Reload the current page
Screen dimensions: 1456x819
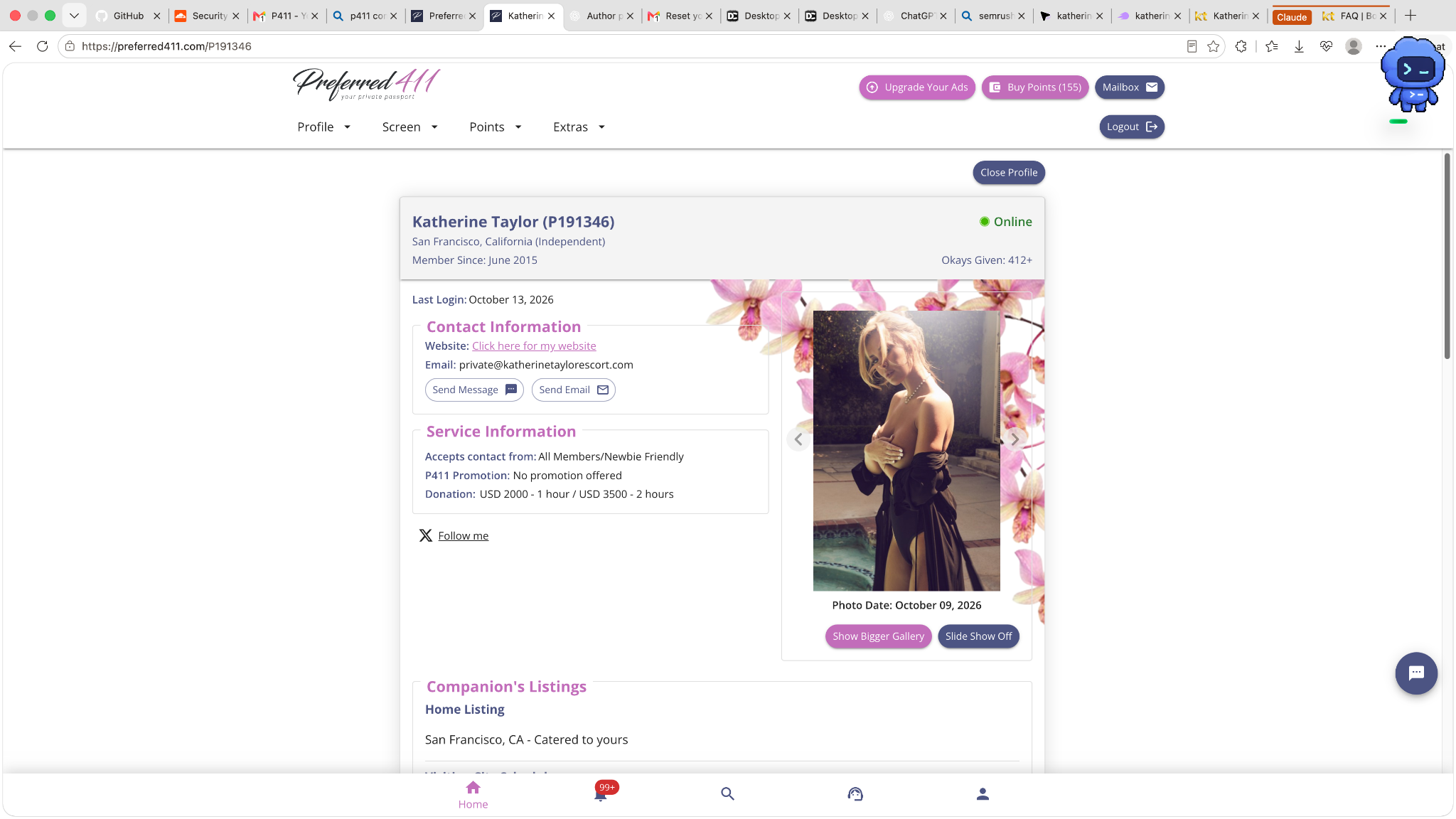[43, 46]
